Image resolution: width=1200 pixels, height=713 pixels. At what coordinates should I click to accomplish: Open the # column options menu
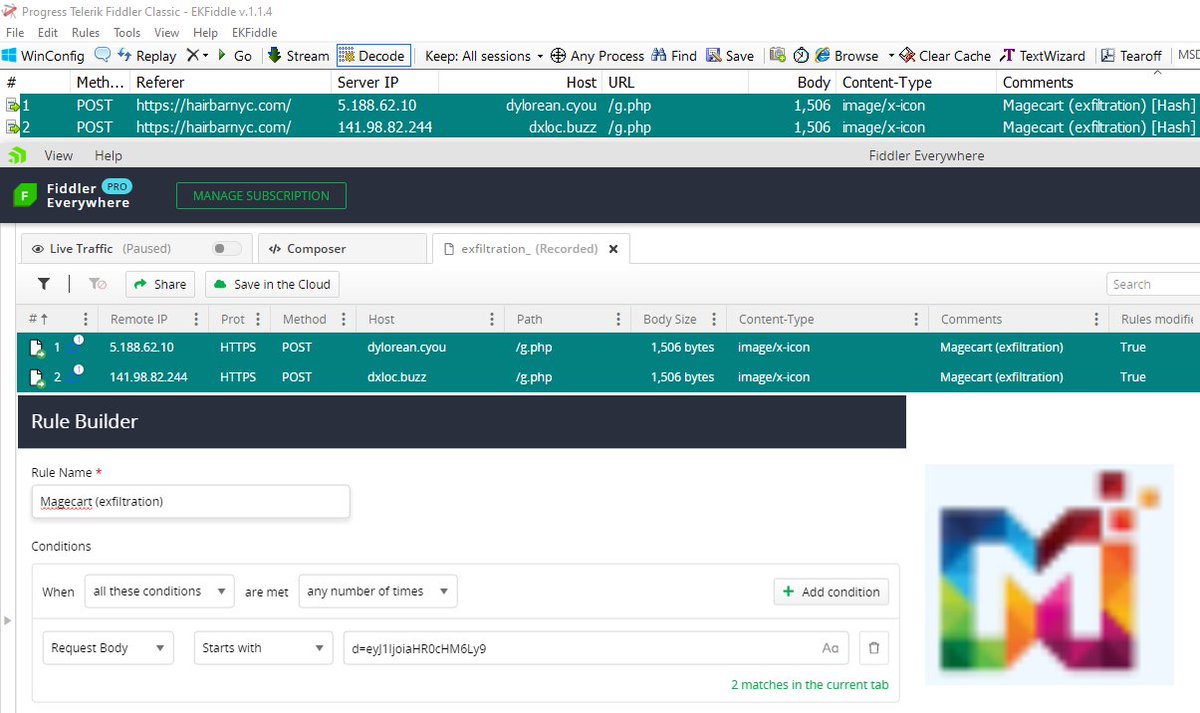(x=85, y=319)
